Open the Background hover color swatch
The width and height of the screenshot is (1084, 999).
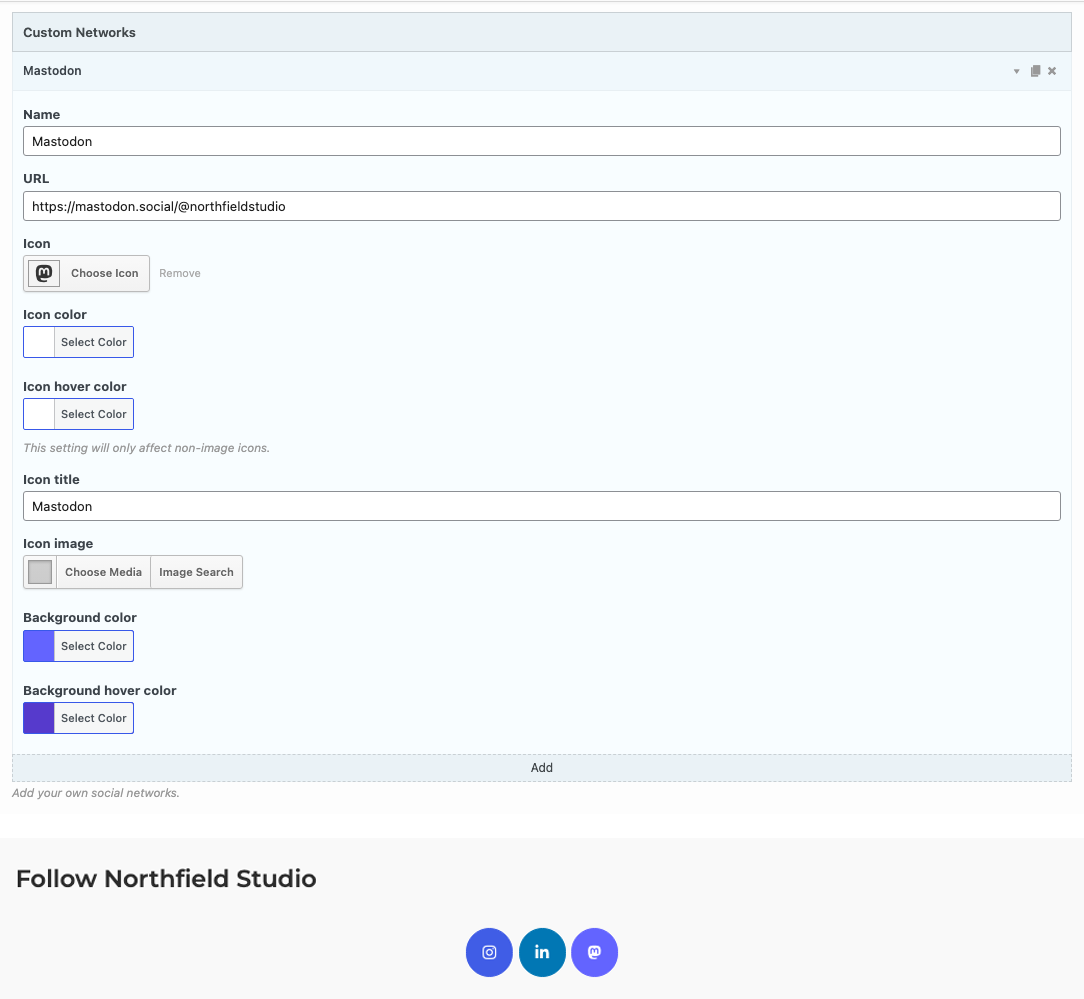39,718
